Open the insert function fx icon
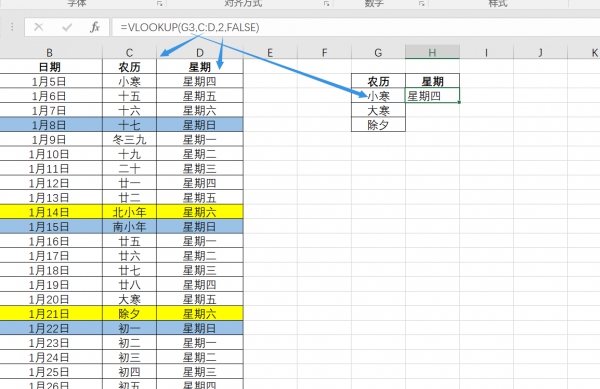Viewport: 600px width, 389px height. tap(95, 27)
